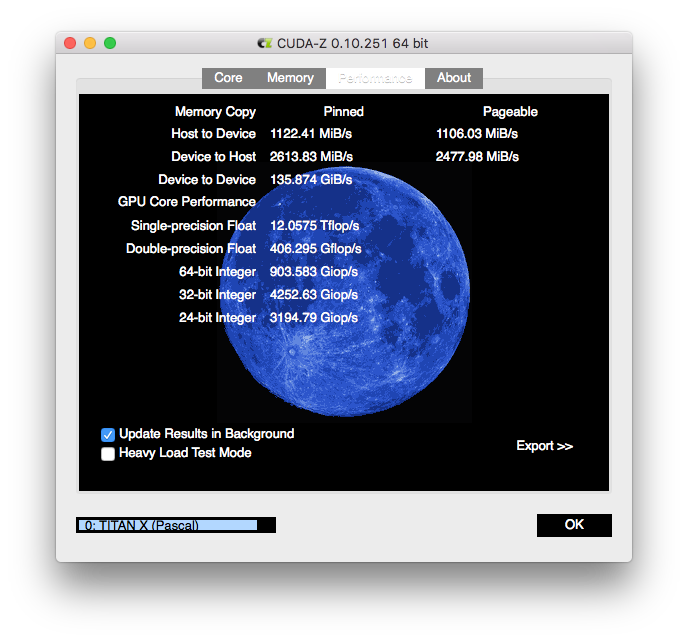Open the Memory tab
This screenshot has width=688, height=642.
[x=290, y=78]
